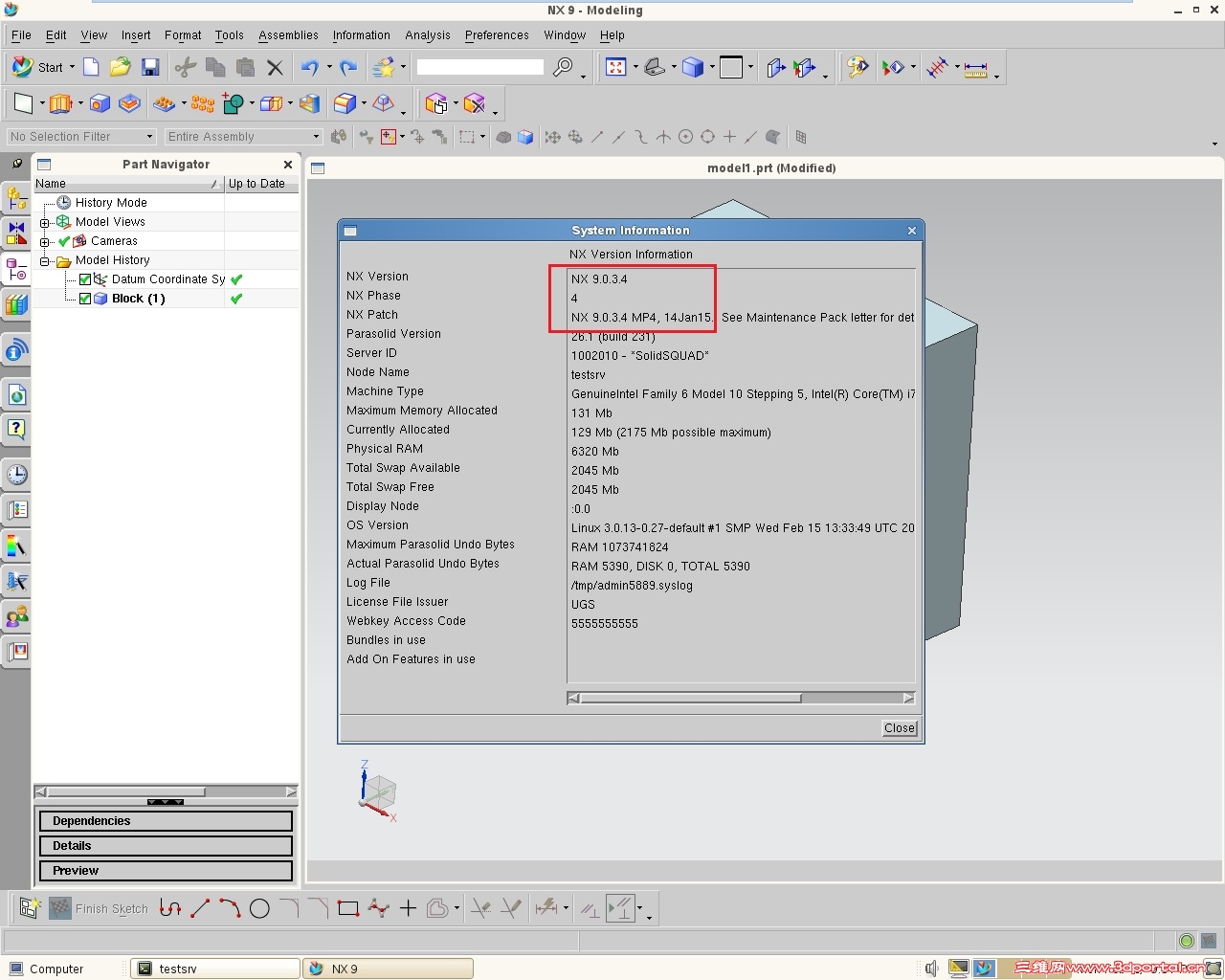Collapse the Model History tree node
Screen dimensions: 1225x980
tap(44, 260)
